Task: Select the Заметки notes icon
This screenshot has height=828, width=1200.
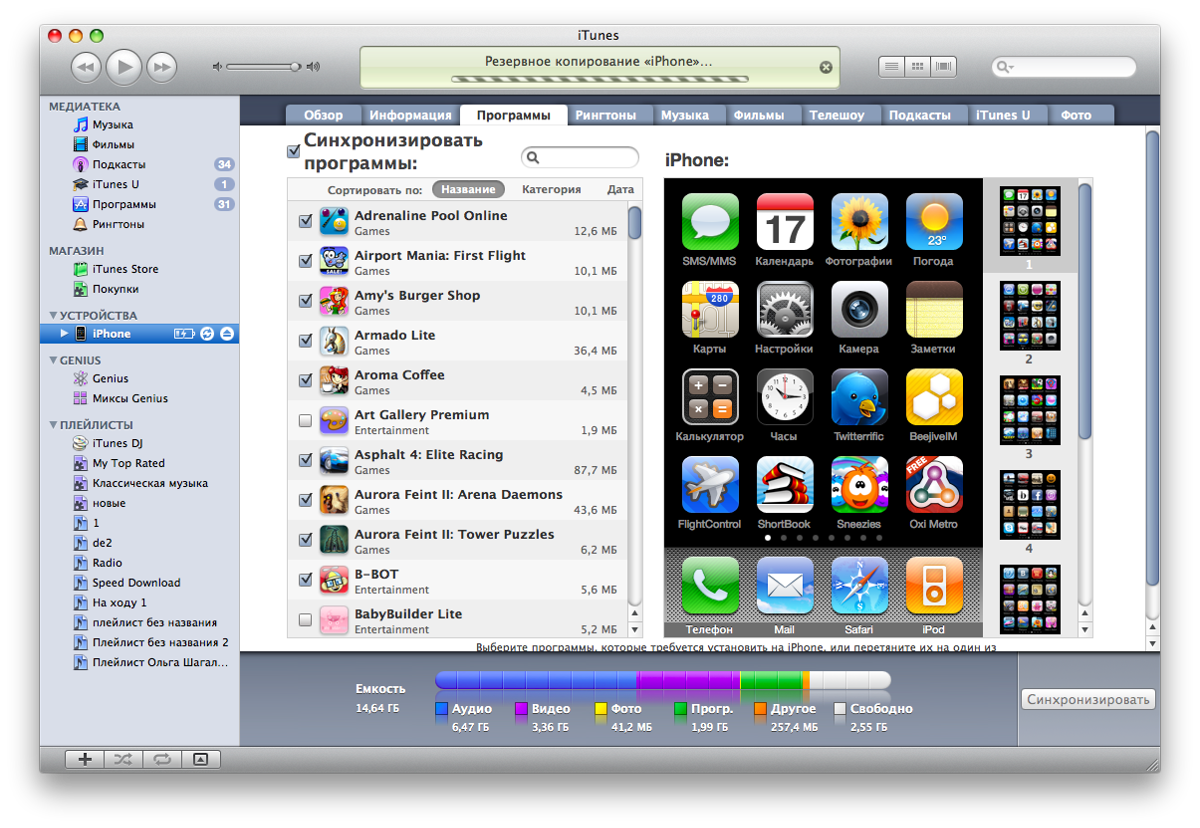Action: click(x=934, y=309)
